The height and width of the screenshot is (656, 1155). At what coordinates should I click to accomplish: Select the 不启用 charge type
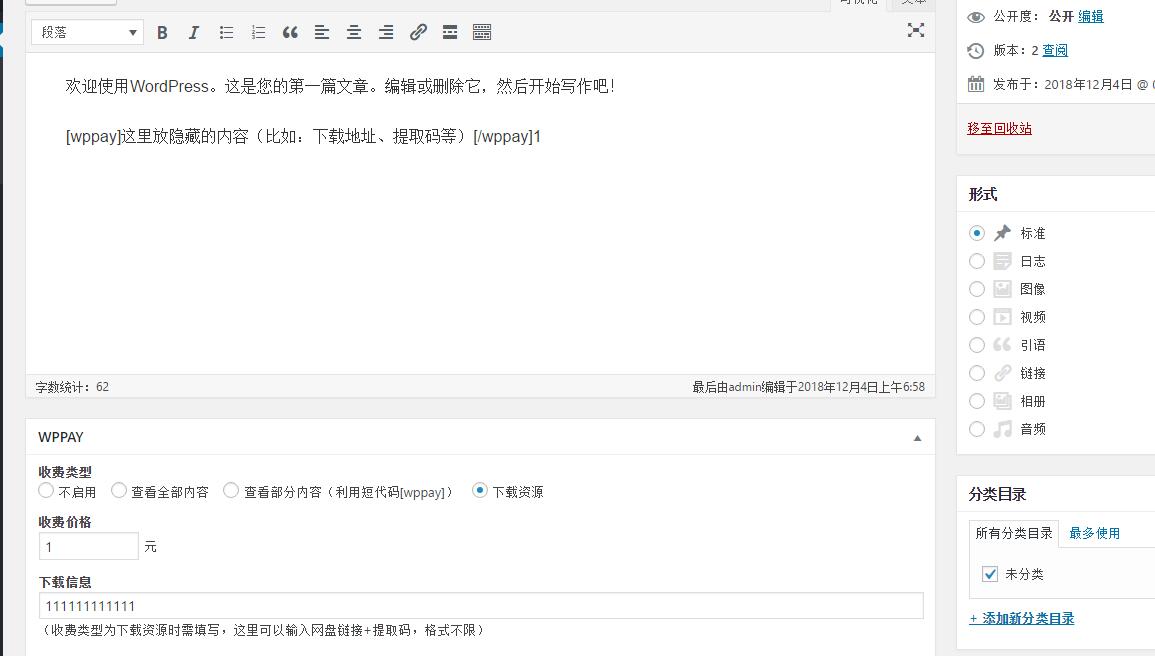(x=46, y=490)
